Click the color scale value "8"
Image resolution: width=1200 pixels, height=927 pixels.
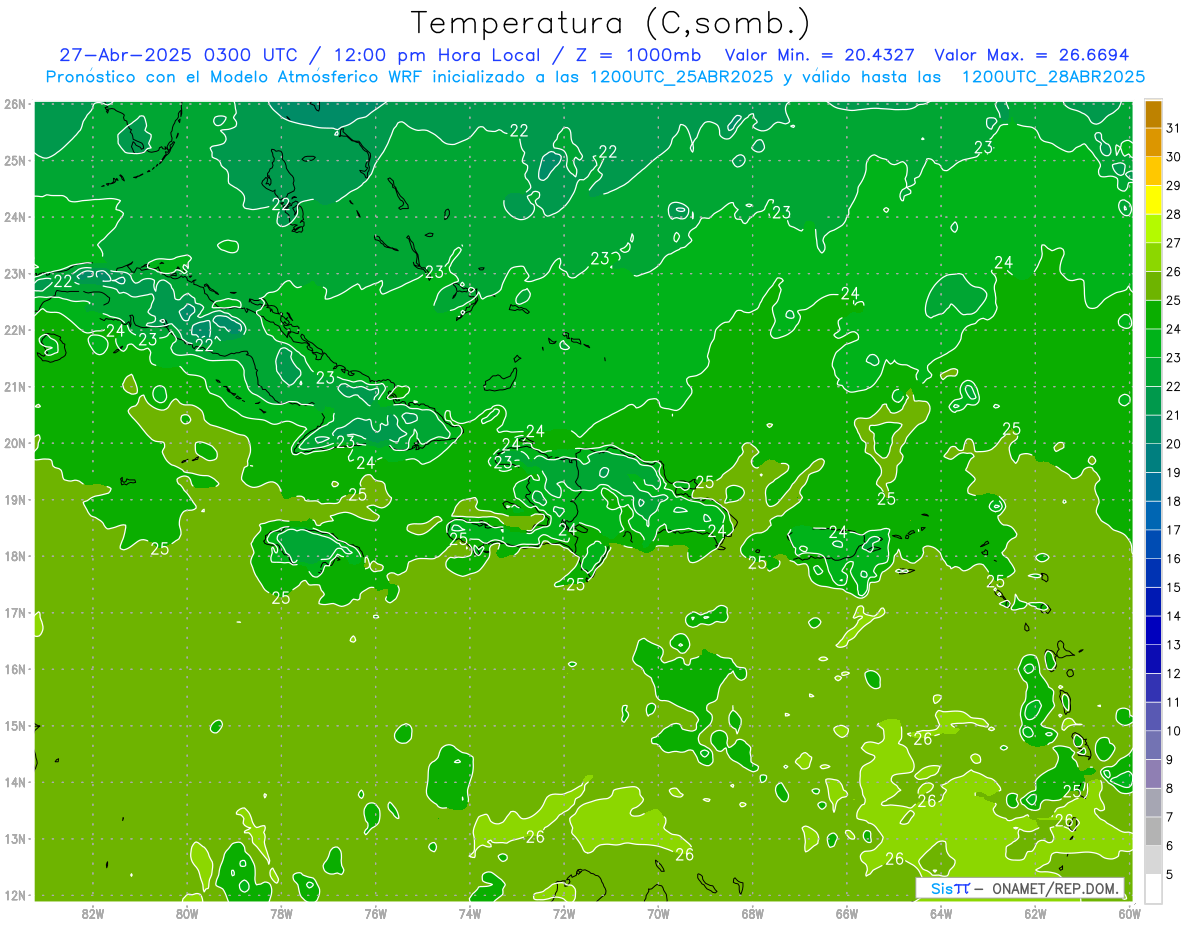[x=1170, y=788]
